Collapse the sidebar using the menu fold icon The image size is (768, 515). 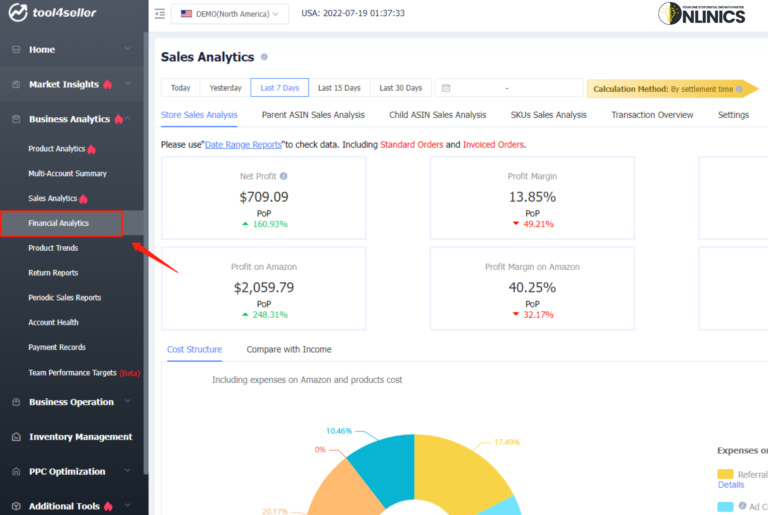pos(160,14)
